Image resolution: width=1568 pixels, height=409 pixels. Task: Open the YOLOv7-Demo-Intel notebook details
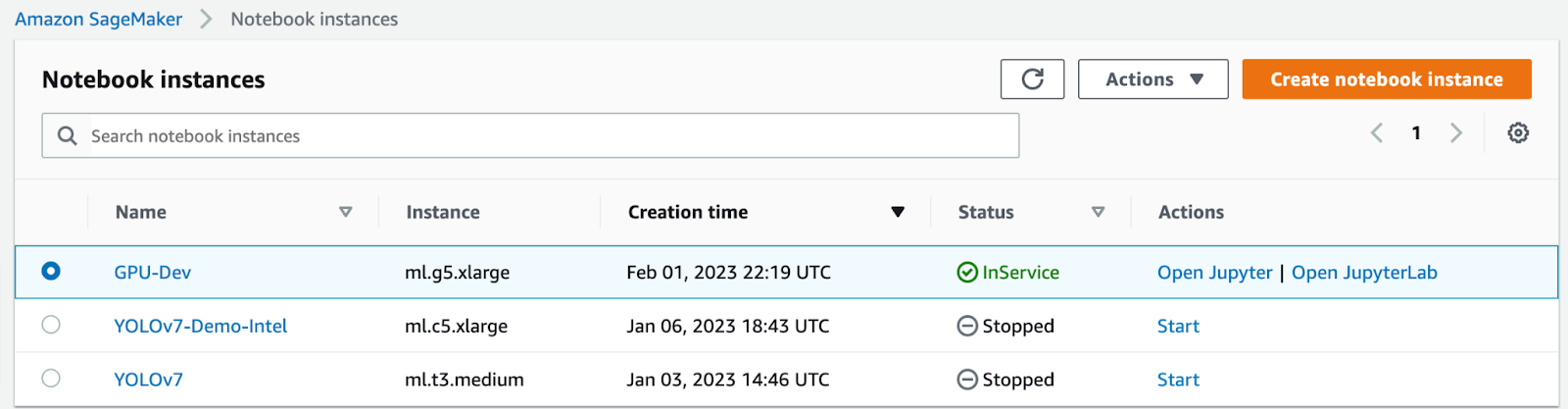(200, 326)
